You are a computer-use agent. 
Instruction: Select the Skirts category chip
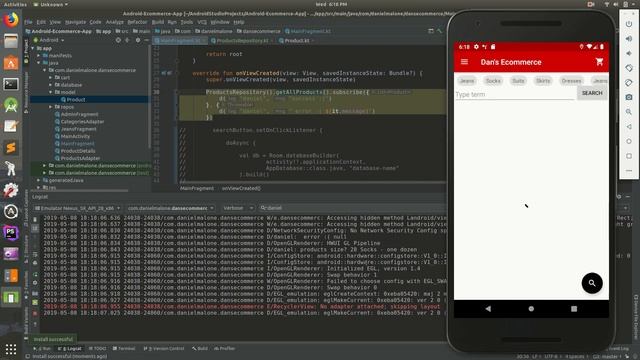(543, 81)
